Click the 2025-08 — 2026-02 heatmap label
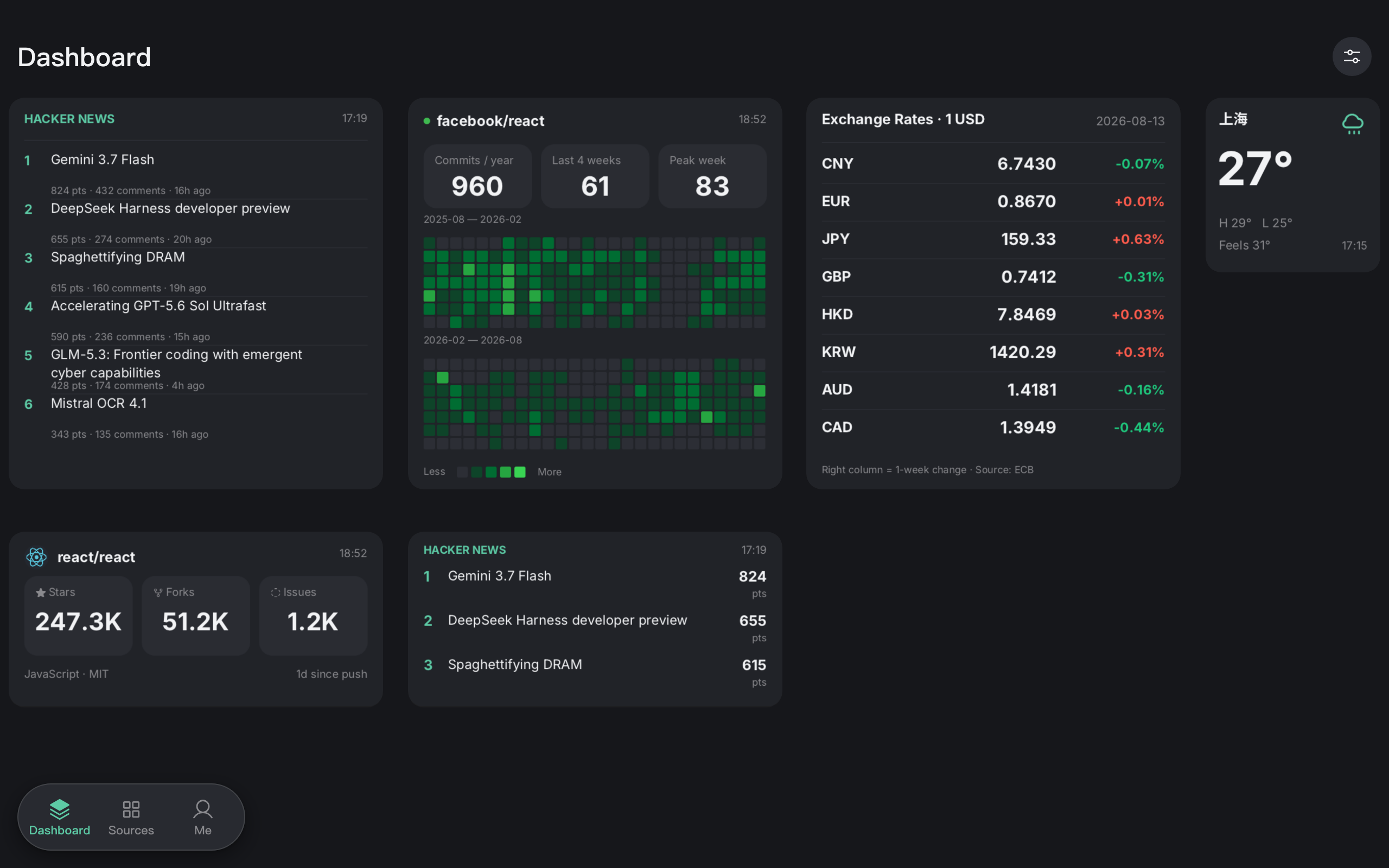The height and width of the screenshot is (868, 1389). coord(473,219)
